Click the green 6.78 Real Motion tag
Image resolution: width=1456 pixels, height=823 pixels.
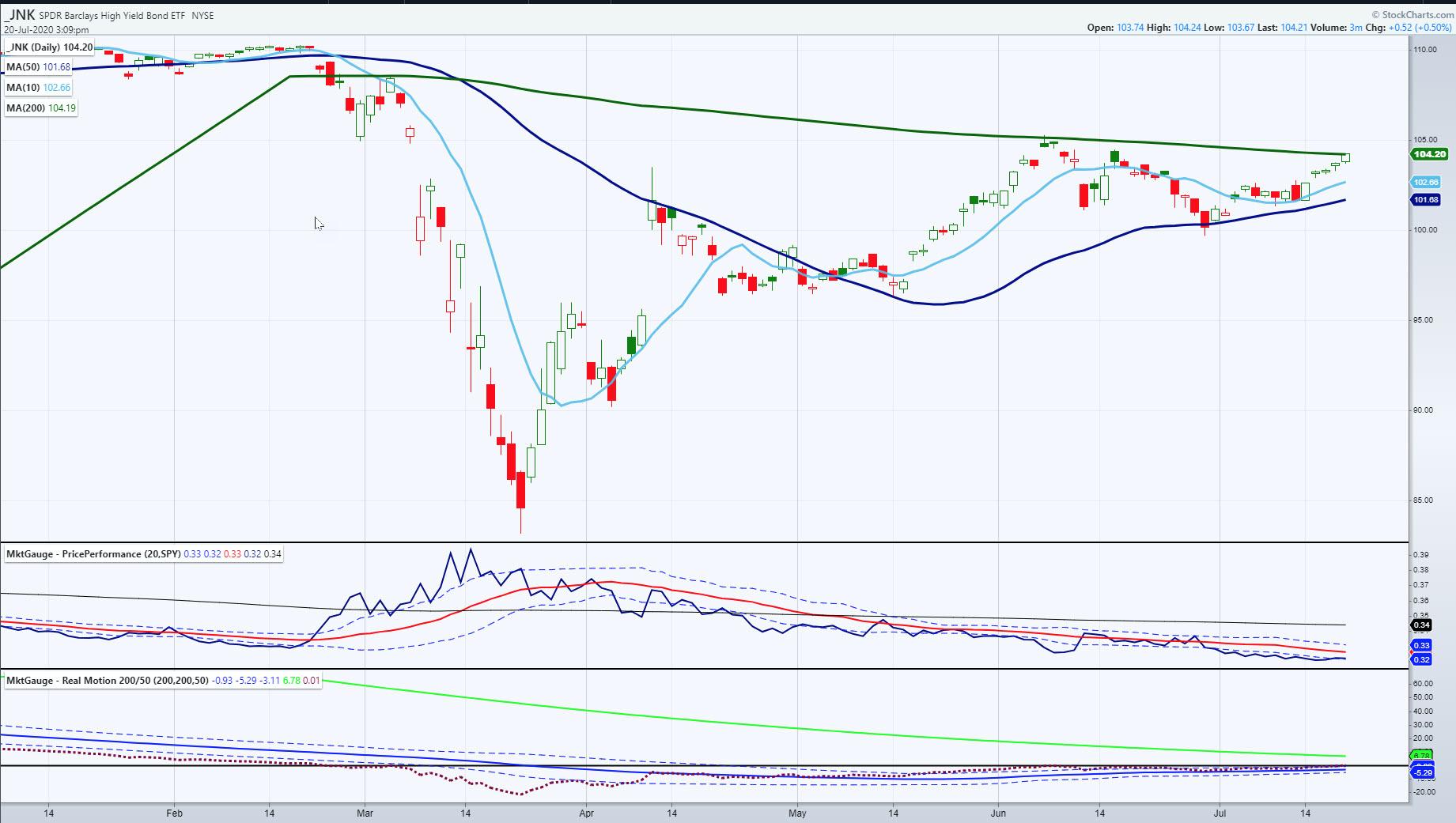click(1420, 757)
